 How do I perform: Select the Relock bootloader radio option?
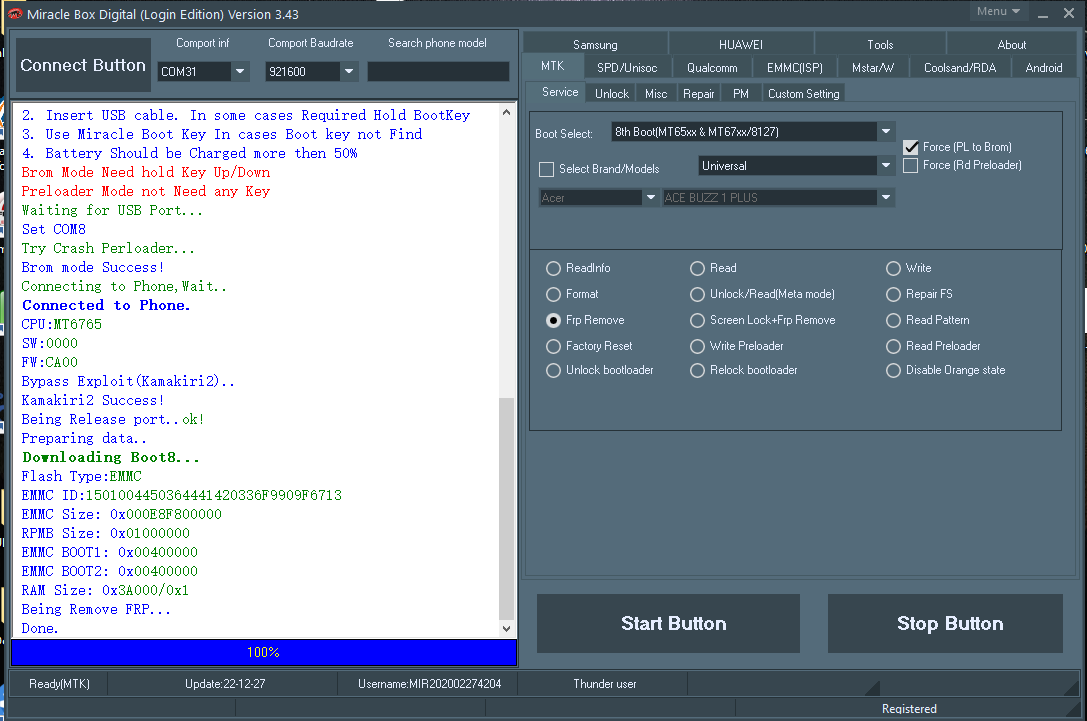pyautogui.click(x=697, y=370)
